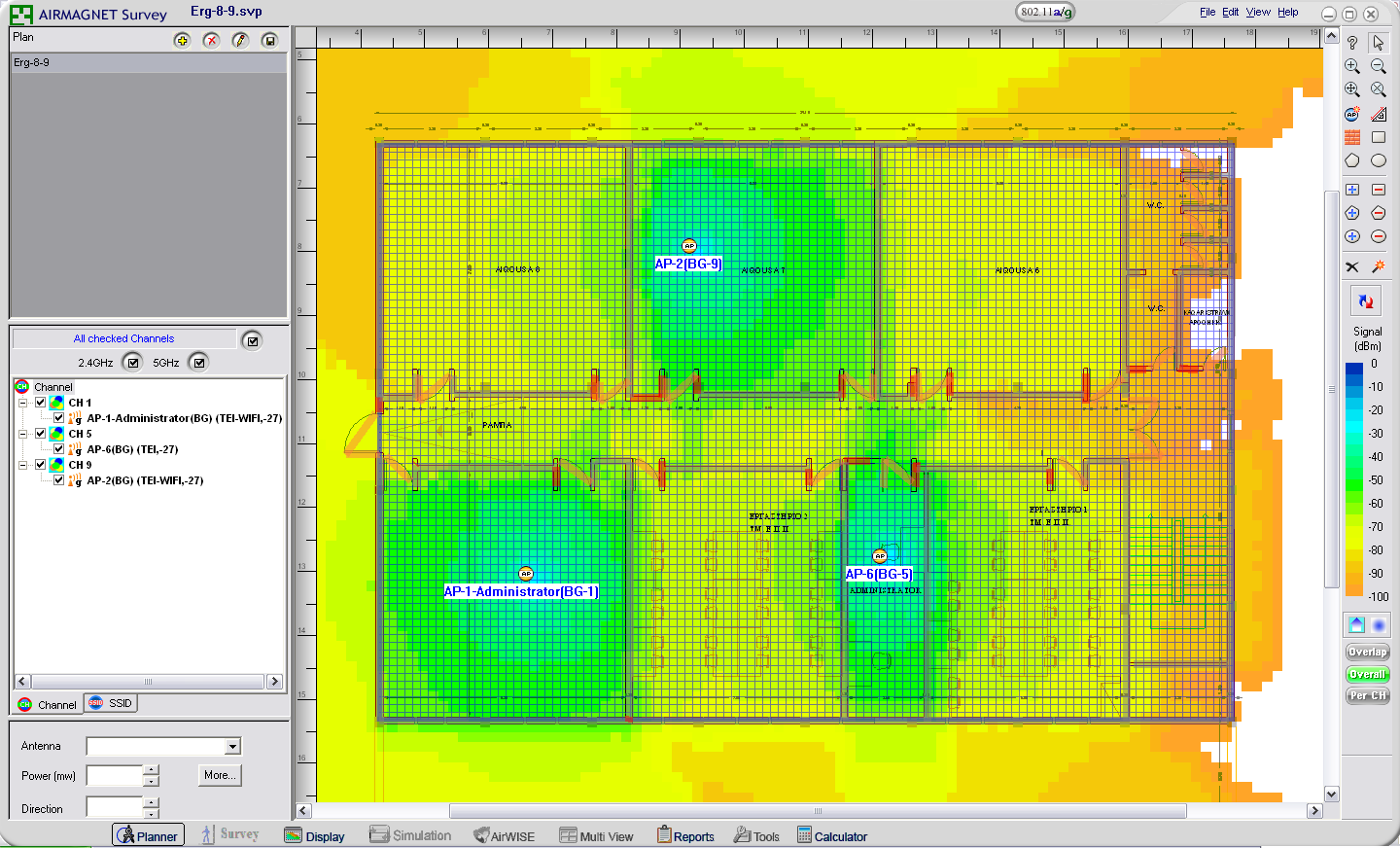Image resolution: width=1400 pixels, height=848 pixels.
Task: Uncheck the AP-1-Administrator(BG) checkbox
Action: click(x=58, y=418)
